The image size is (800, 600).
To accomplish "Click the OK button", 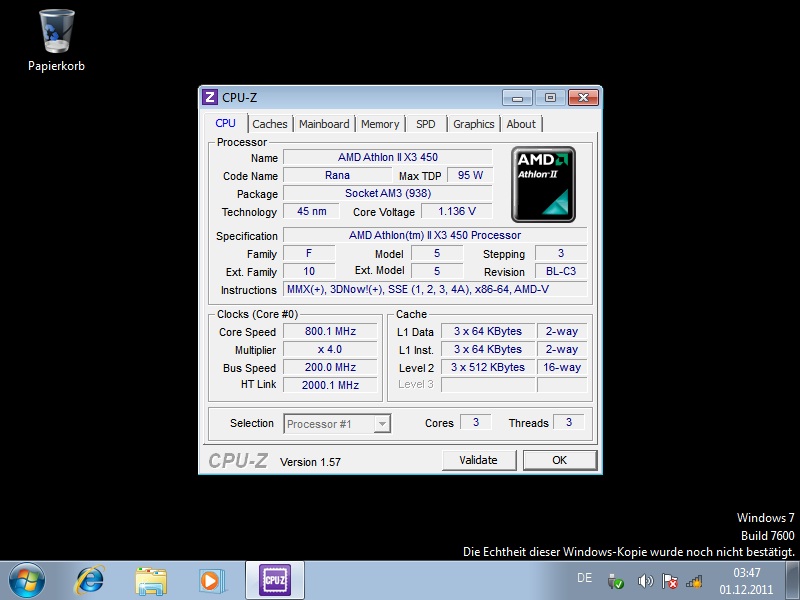I will tap(559, 460).
